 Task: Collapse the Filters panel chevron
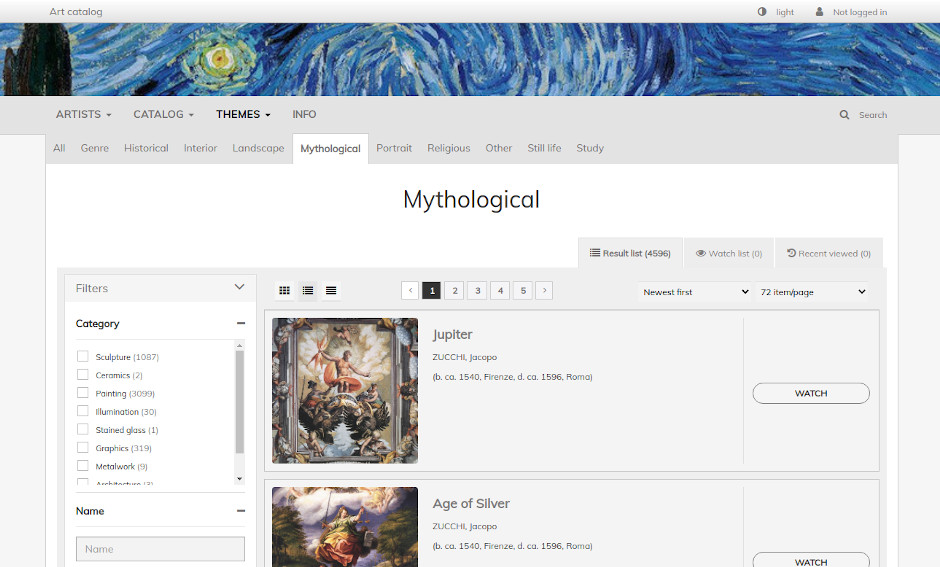(x=239, y=288)
